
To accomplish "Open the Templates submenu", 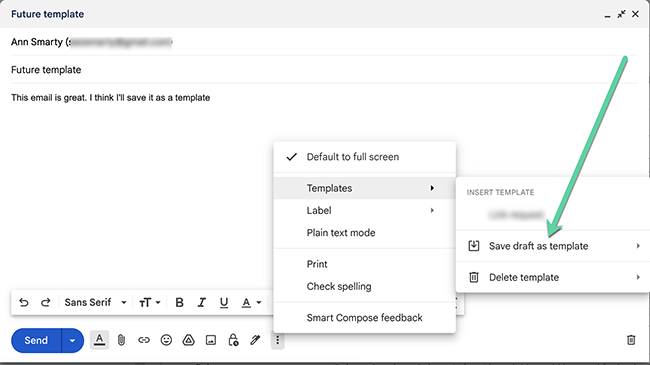I will click(x=365, y=188).
